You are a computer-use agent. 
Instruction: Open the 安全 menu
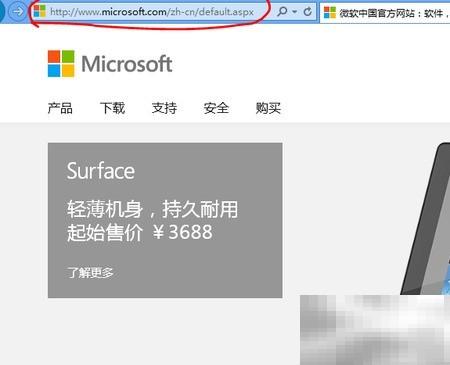click(216, 108)
